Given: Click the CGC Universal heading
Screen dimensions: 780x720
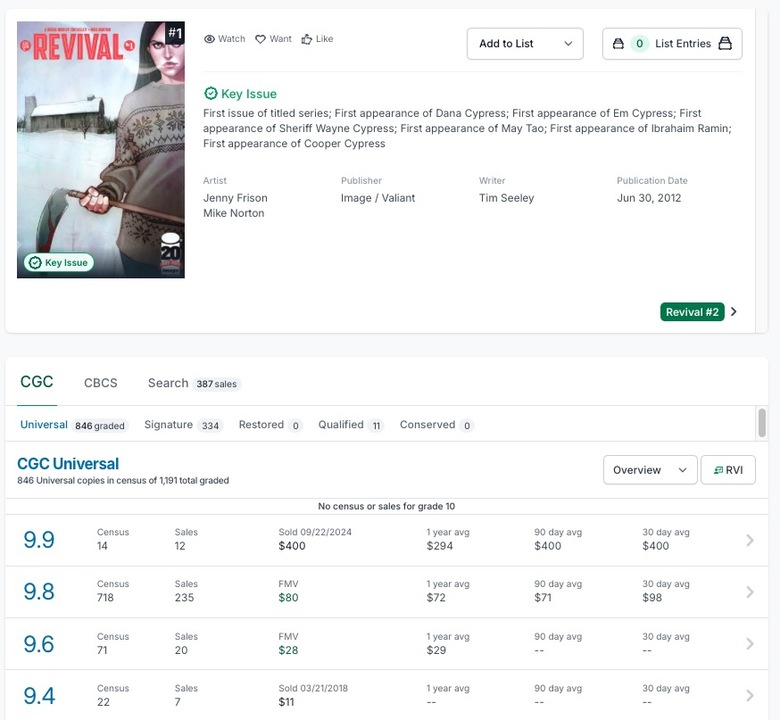Looking at the screenshot, I should pyautogui.click(x=68, y=464).
